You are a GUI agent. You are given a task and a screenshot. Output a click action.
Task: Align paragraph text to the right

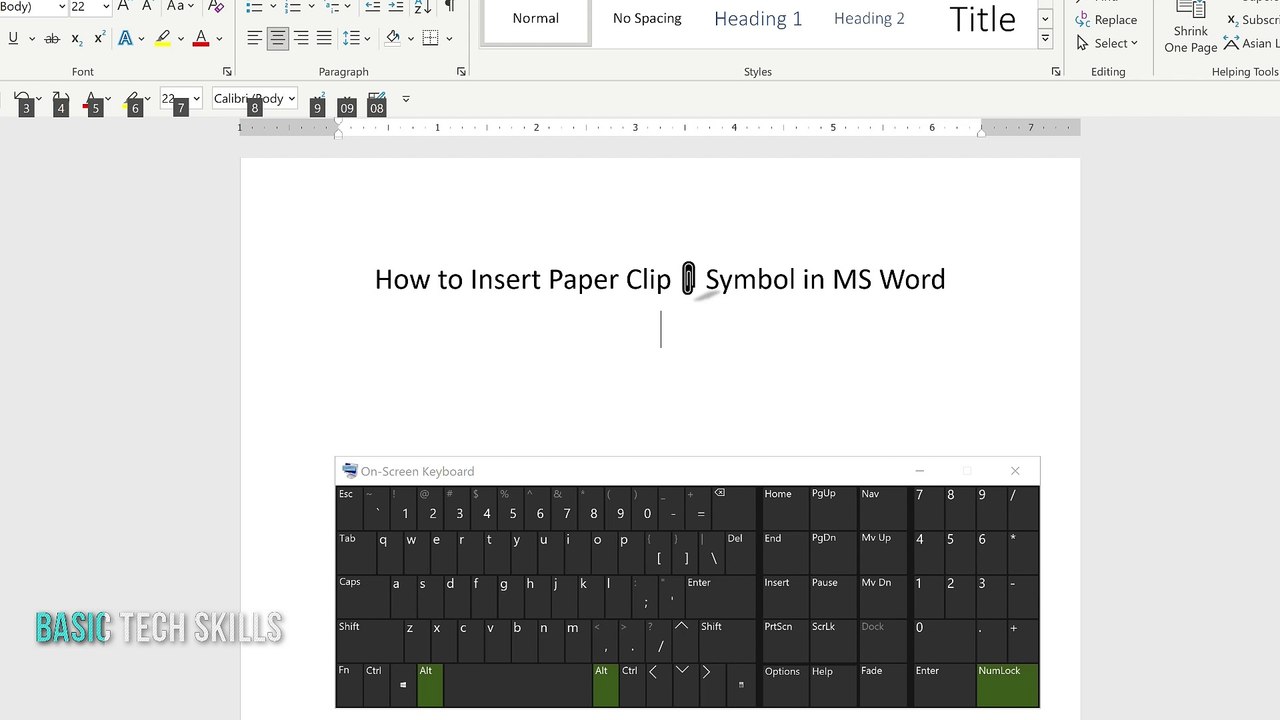(301, 38)
